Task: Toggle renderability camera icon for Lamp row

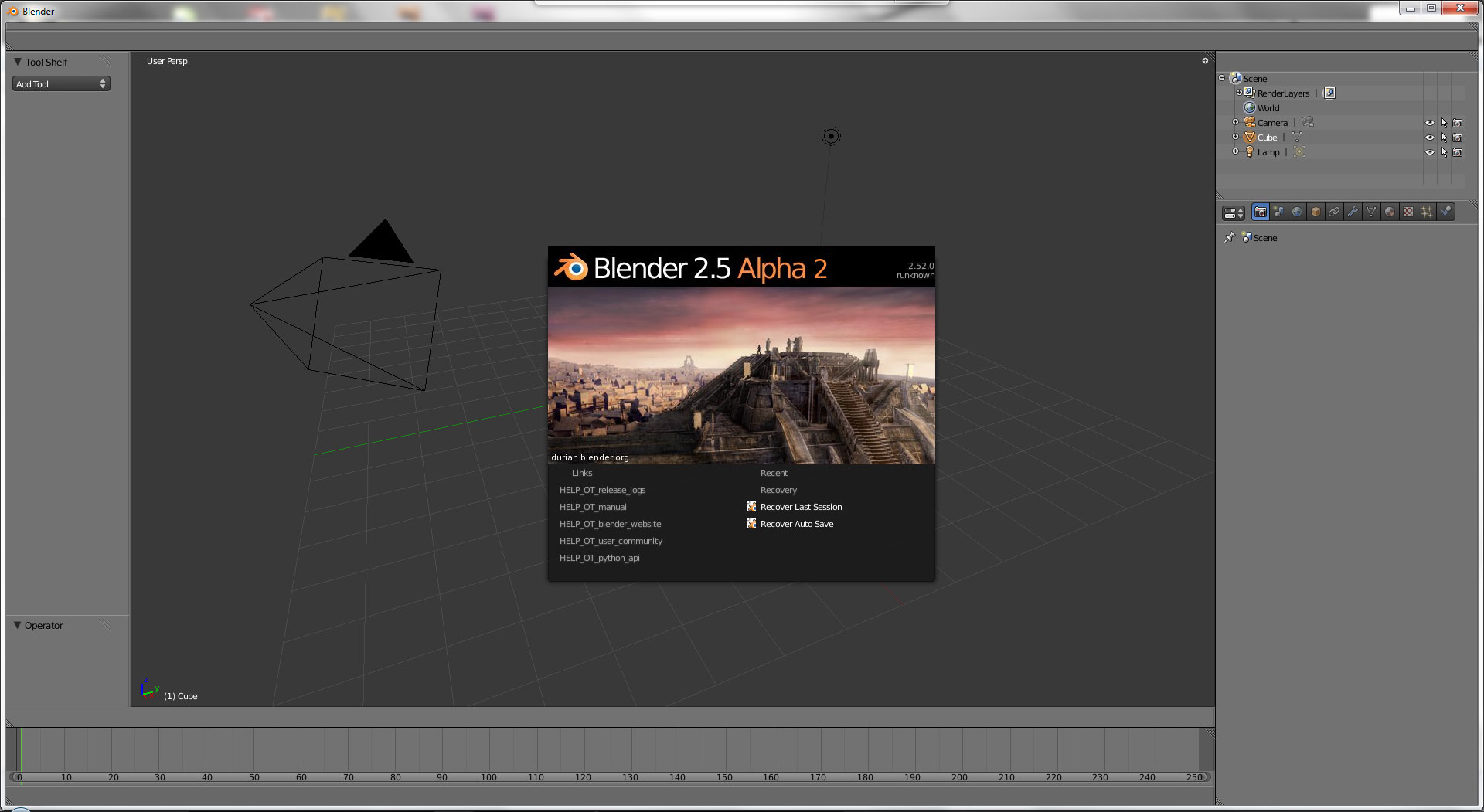Action: point(1458,152)
